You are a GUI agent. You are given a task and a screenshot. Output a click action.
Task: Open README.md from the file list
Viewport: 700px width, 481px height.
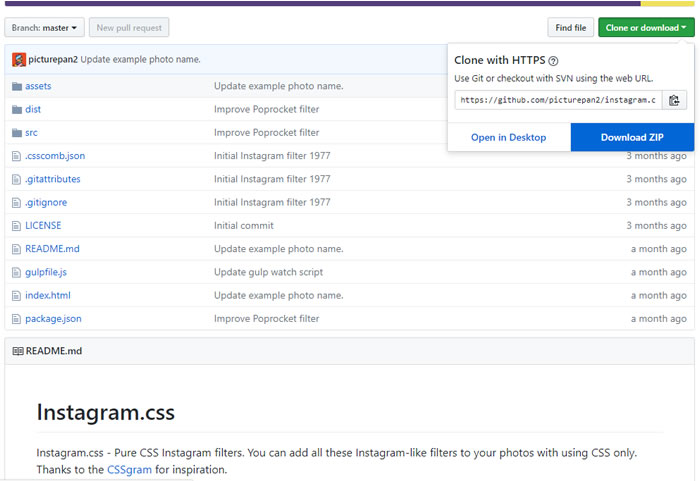point(52,249)
